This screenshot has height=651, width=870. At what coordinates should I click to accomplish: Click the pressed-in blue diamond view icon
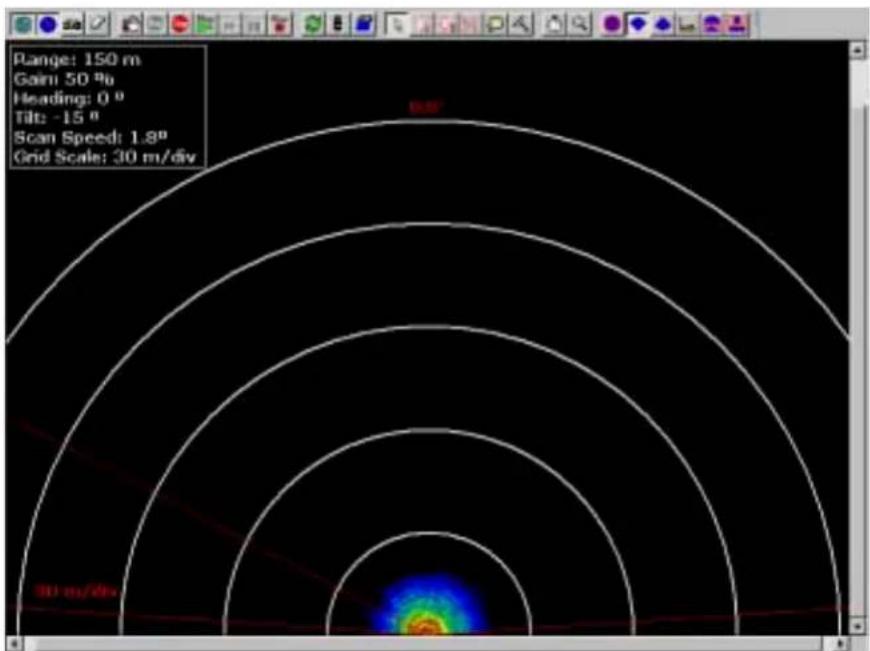638,24
